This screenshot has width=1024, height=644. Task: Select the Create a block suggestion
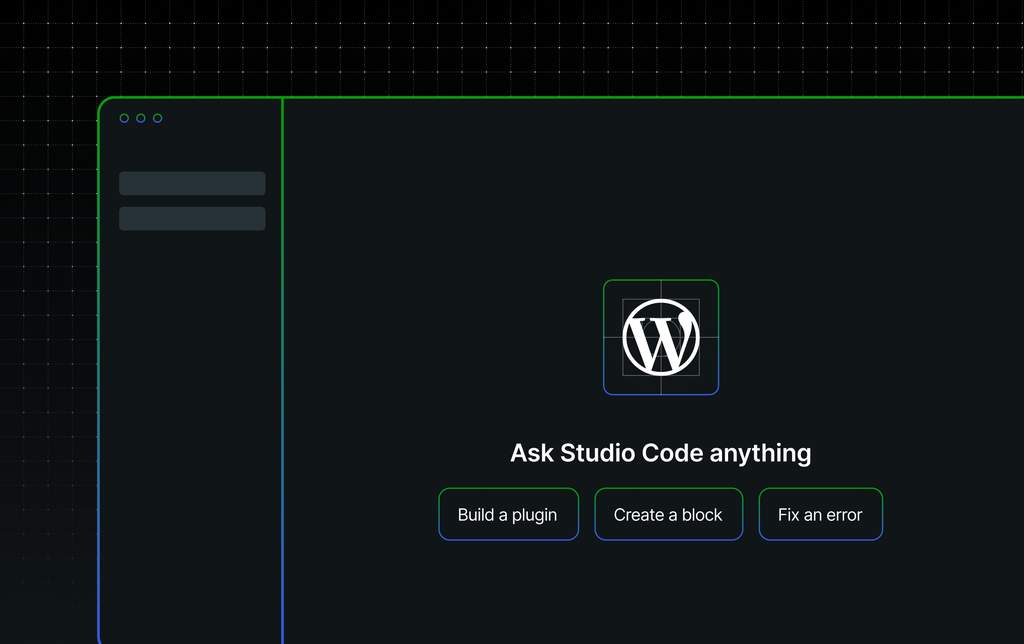click(668, 514)
